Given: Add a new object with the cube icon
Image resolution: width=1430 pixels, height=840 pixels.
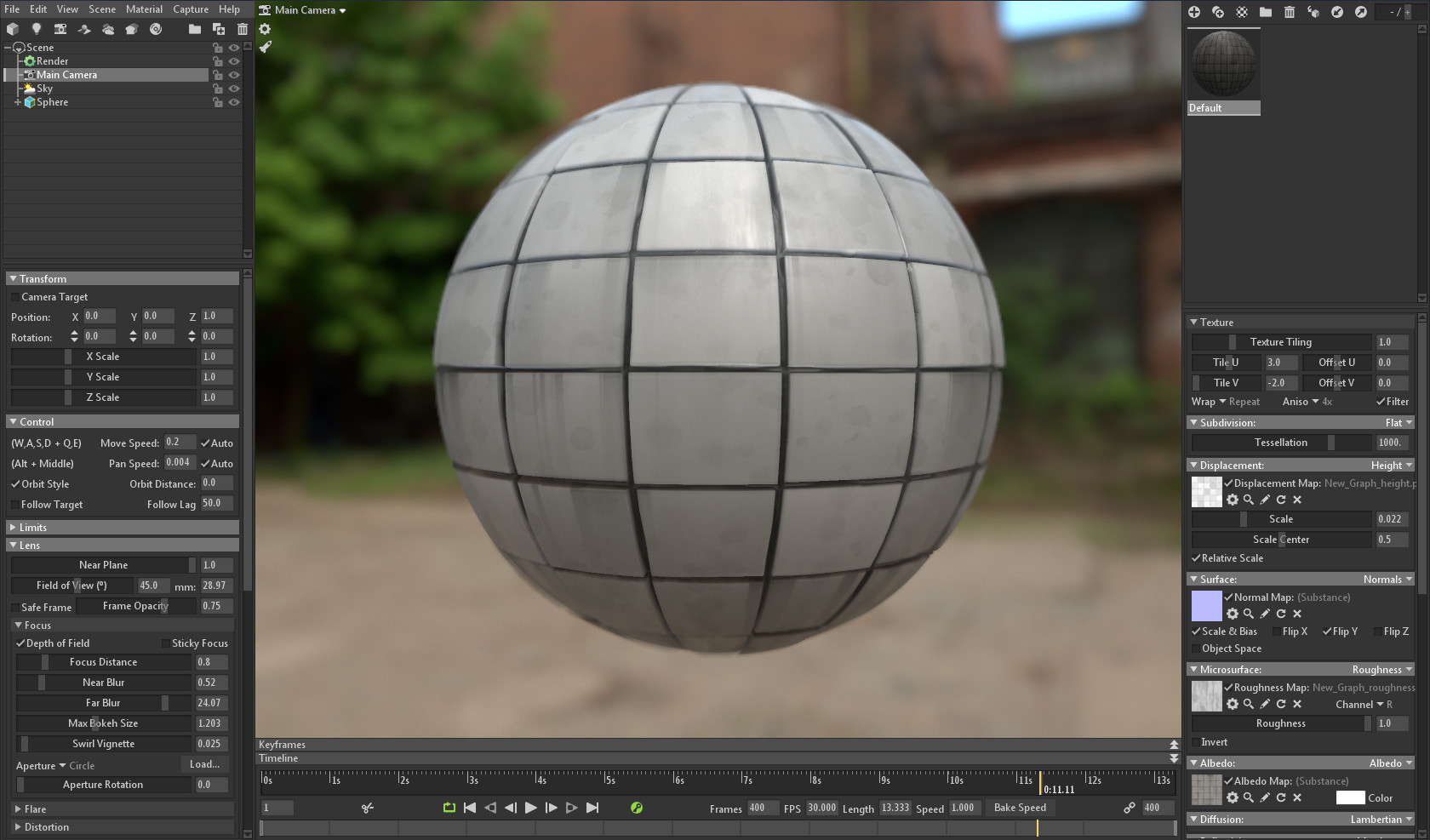Looking at the screenshot, I should [x=14, y=29].
